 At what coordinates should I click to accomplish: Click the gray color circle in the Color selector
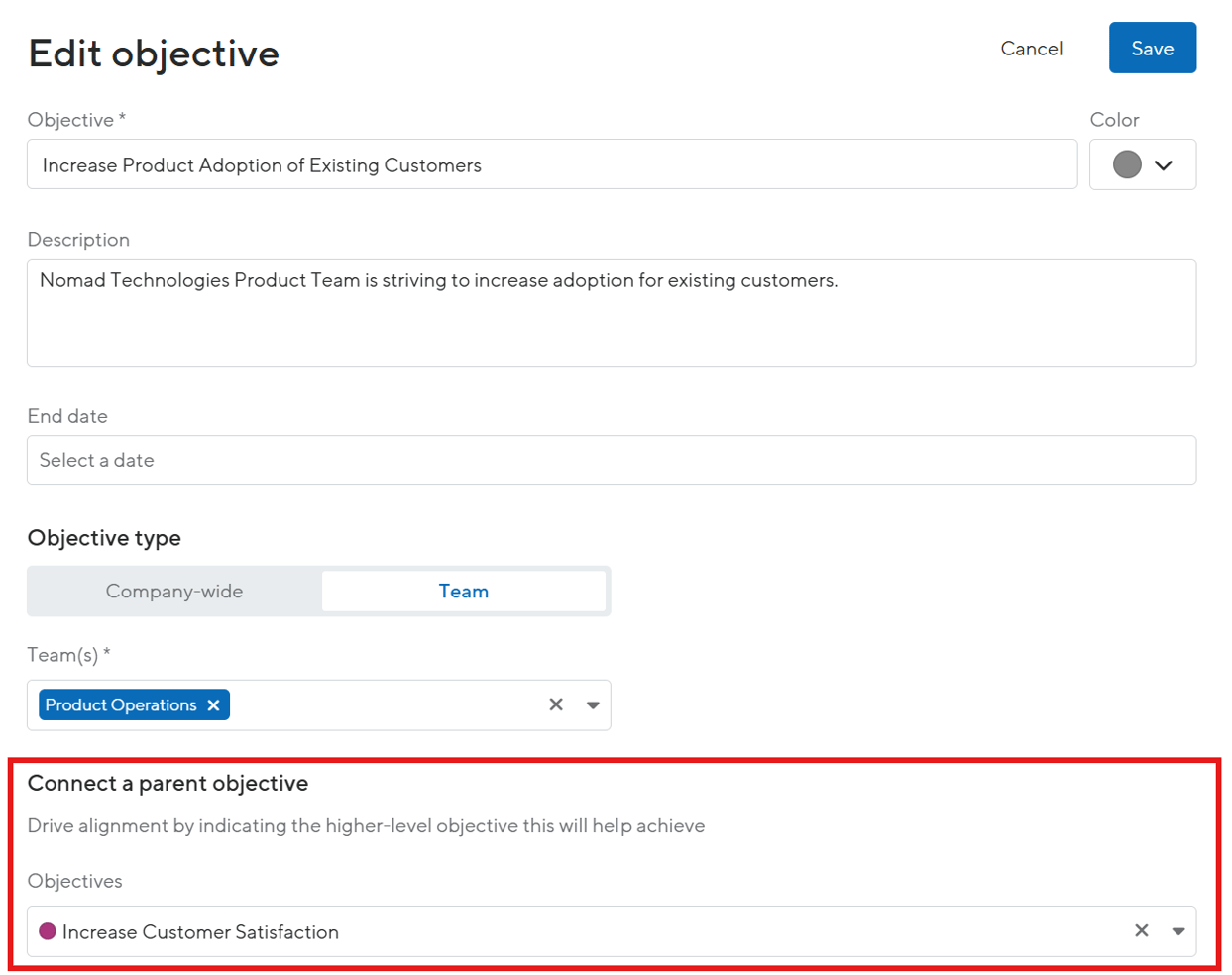click(x=1127, y=164)
